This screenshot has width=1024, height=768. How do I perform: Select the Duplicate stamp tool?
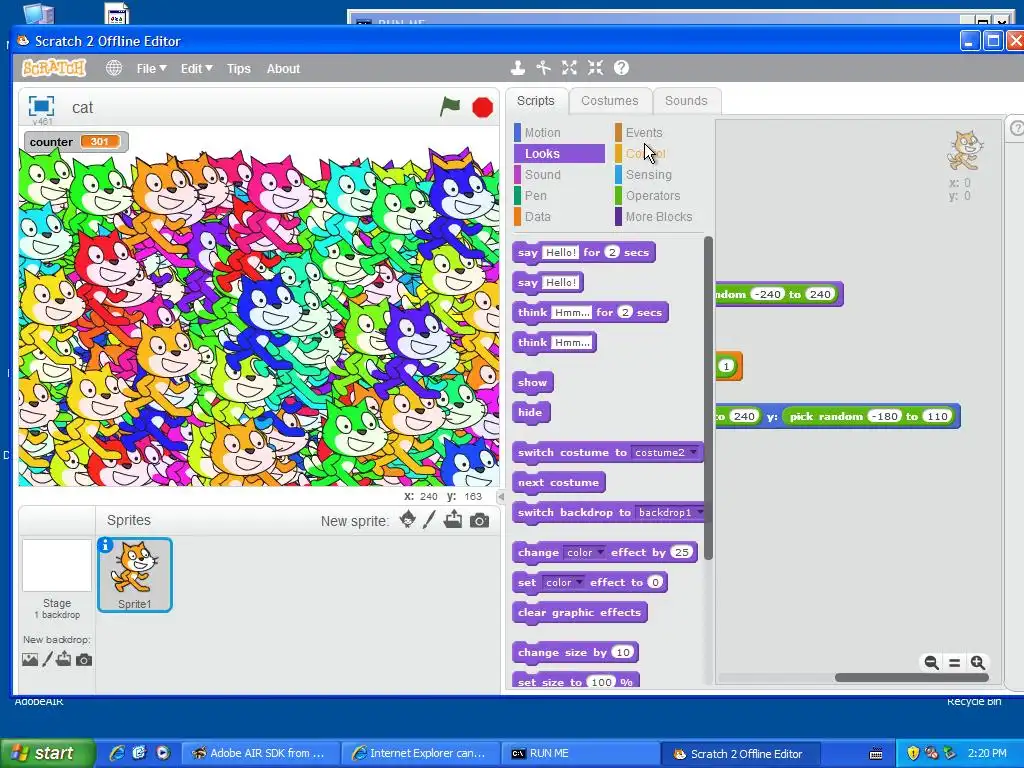coord(518,68)
